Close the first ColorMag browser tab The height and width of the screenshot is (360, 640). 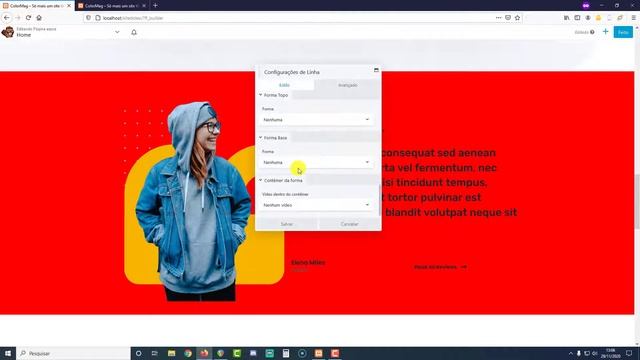(x=69, y=6)
